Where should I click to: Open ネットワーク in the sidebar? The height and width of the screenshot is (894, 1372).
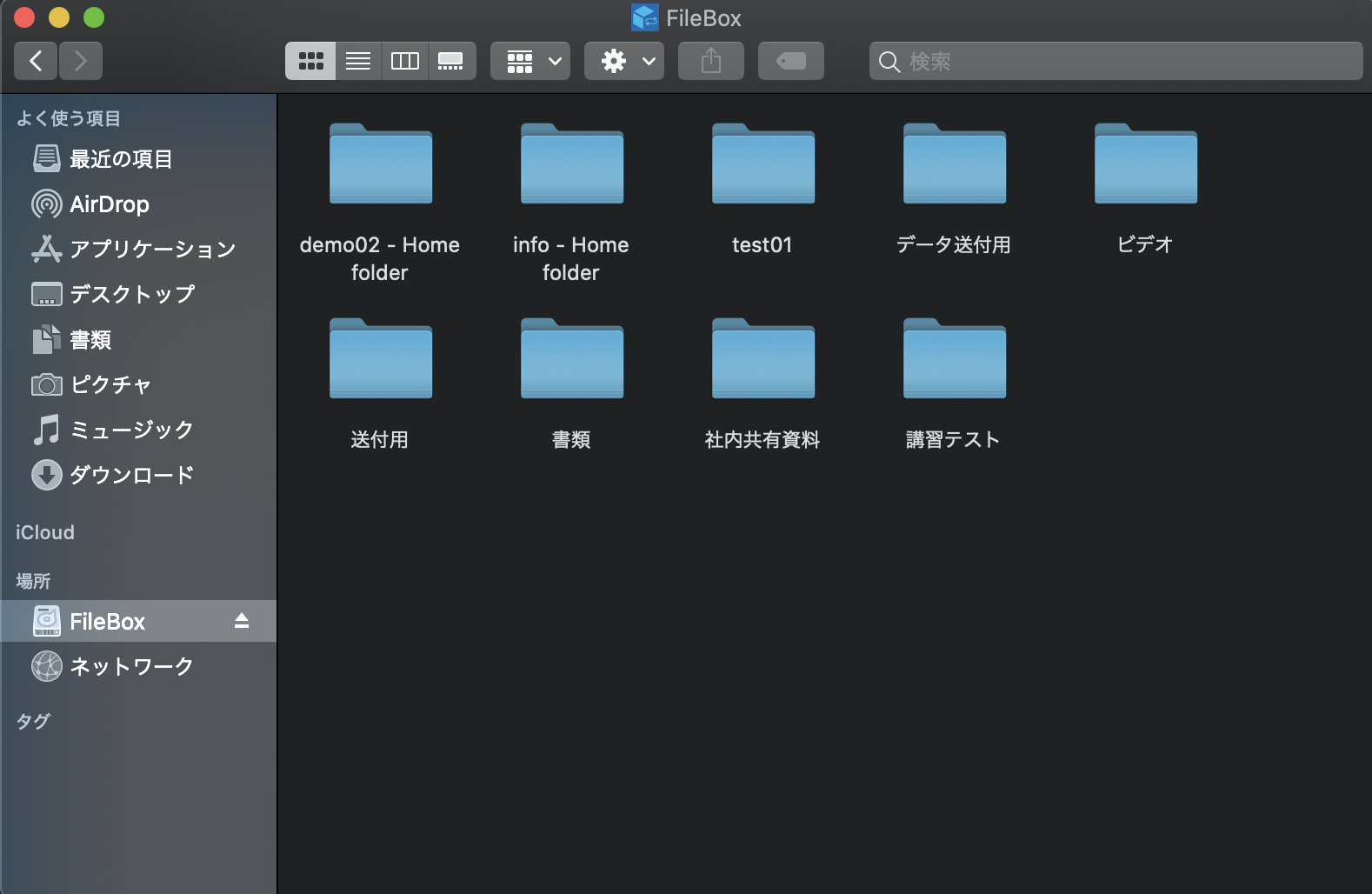[x=130, y=666]
